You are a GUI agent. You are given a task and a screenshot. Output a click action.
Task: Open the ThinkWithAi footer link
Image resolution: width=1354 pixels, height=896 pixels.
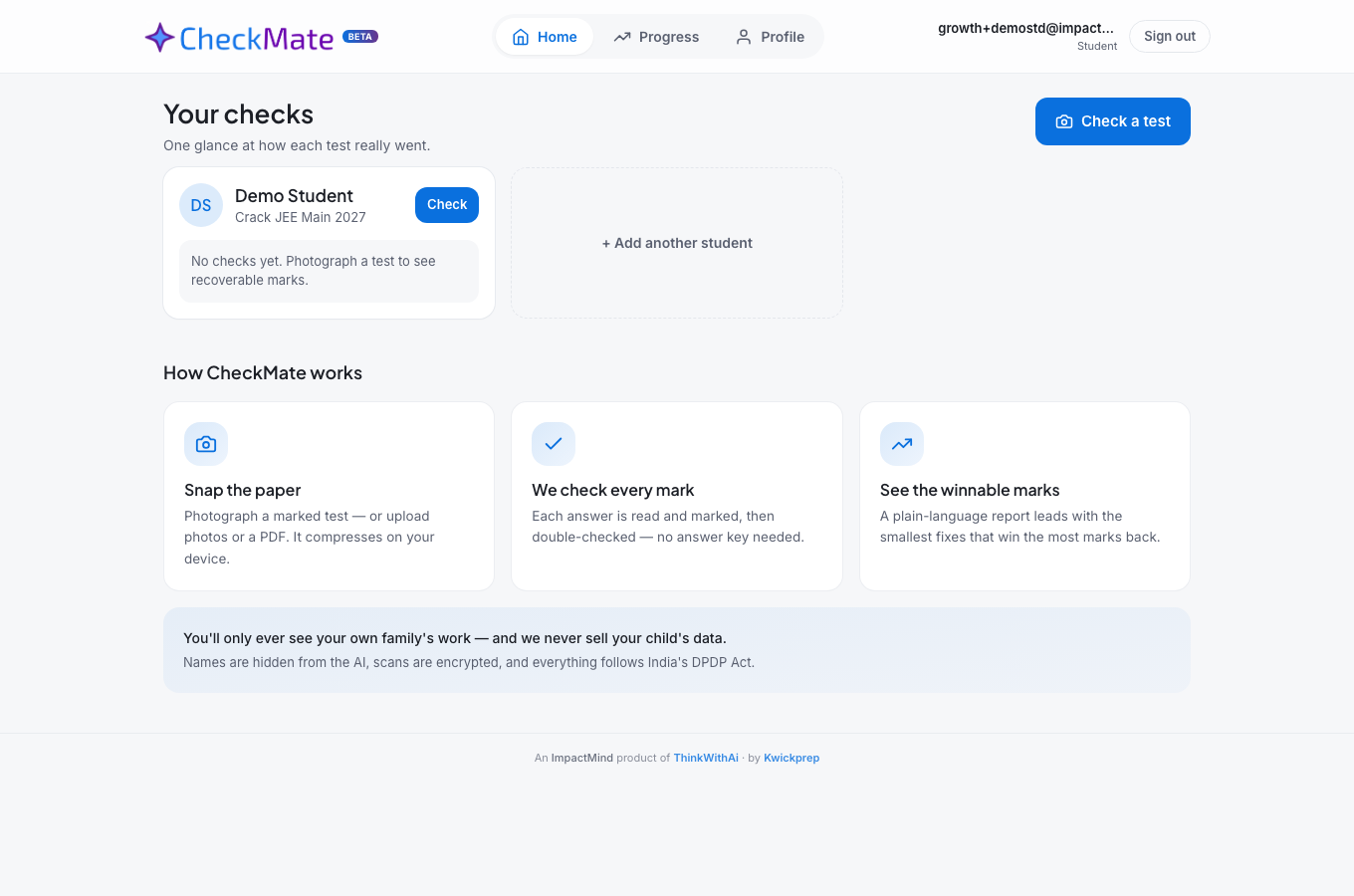(706, 758)
